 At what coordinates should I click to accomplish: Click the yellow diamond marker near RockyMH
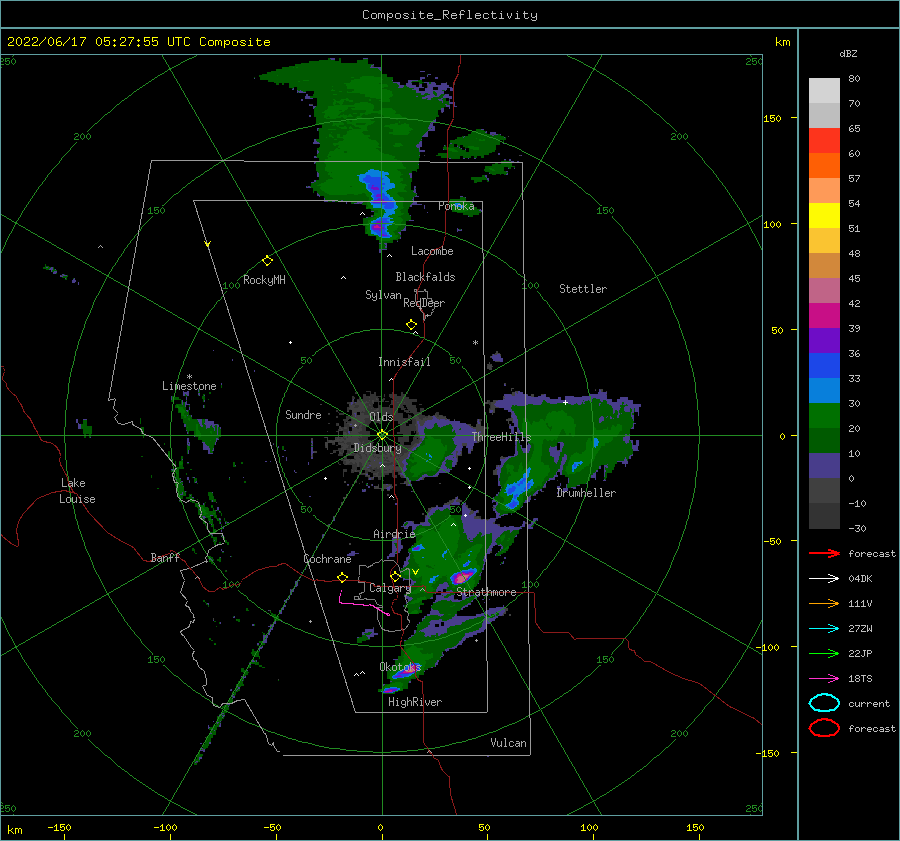point(267,261)
